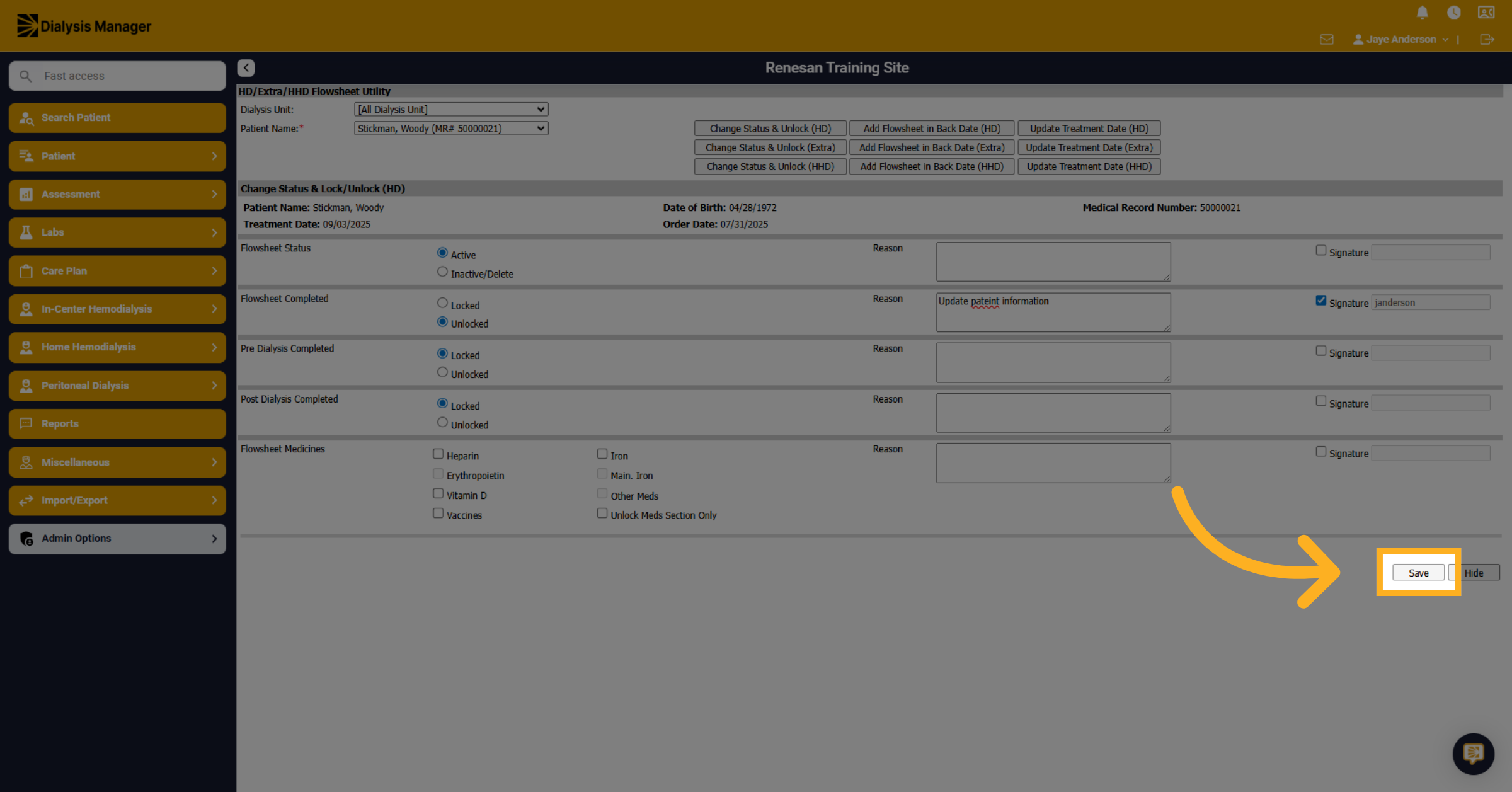Click the logout icon beside user name

[x=1487, y=39]
